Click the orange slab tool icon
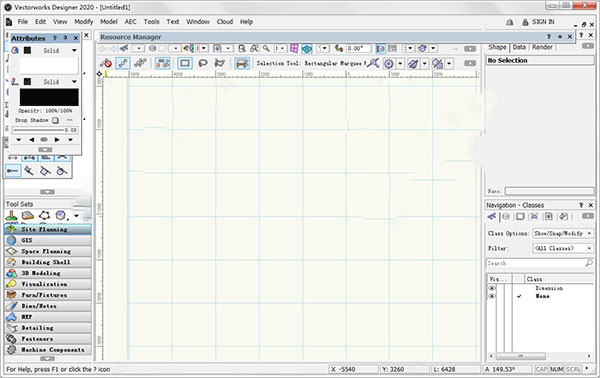This screenshot has width=600, height=378. (x=28, y=215)
